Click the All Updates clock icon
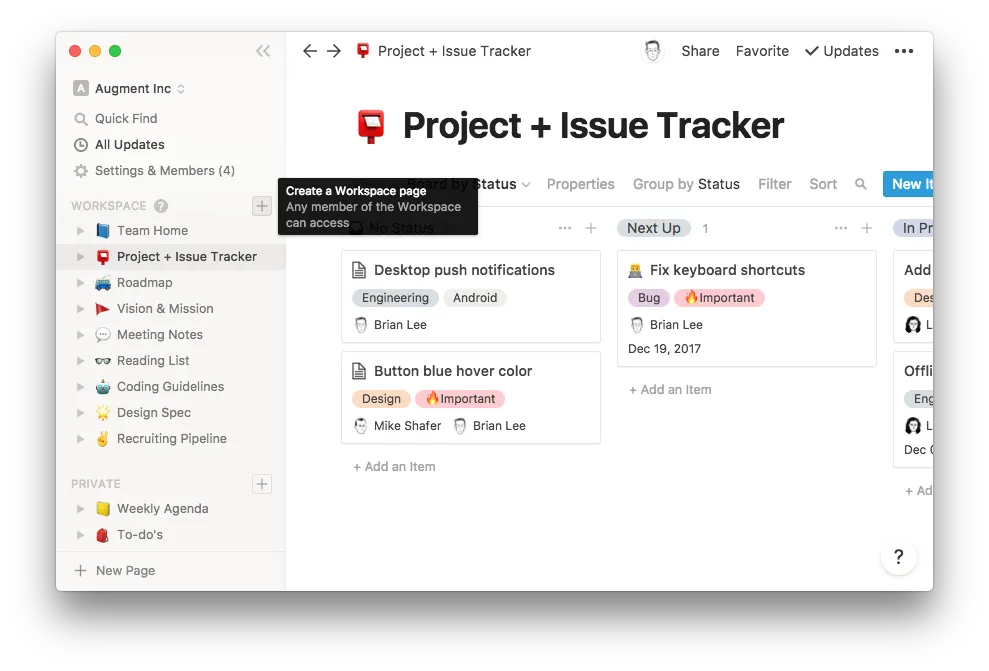The image size is (989, 671). pyautogui.click(x=81, y=144)
